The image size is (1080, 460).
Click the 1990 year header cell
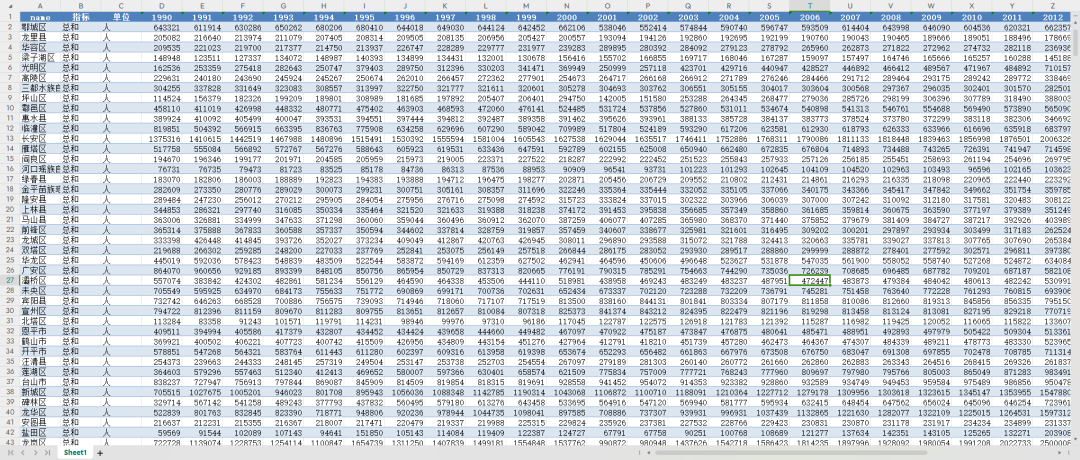(161, 16)
